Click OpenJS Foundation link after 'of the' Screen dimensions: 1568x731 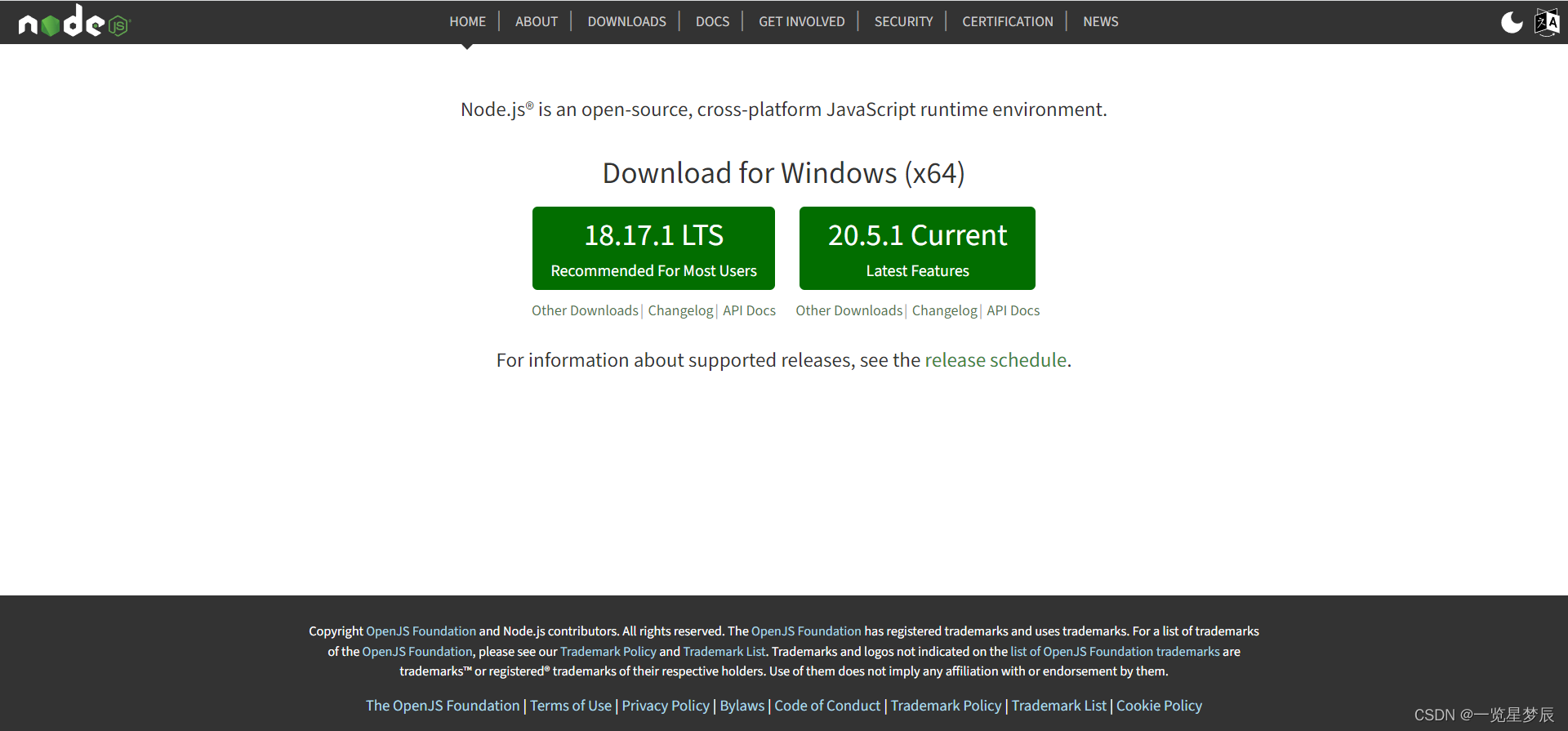tap(417, 652)
